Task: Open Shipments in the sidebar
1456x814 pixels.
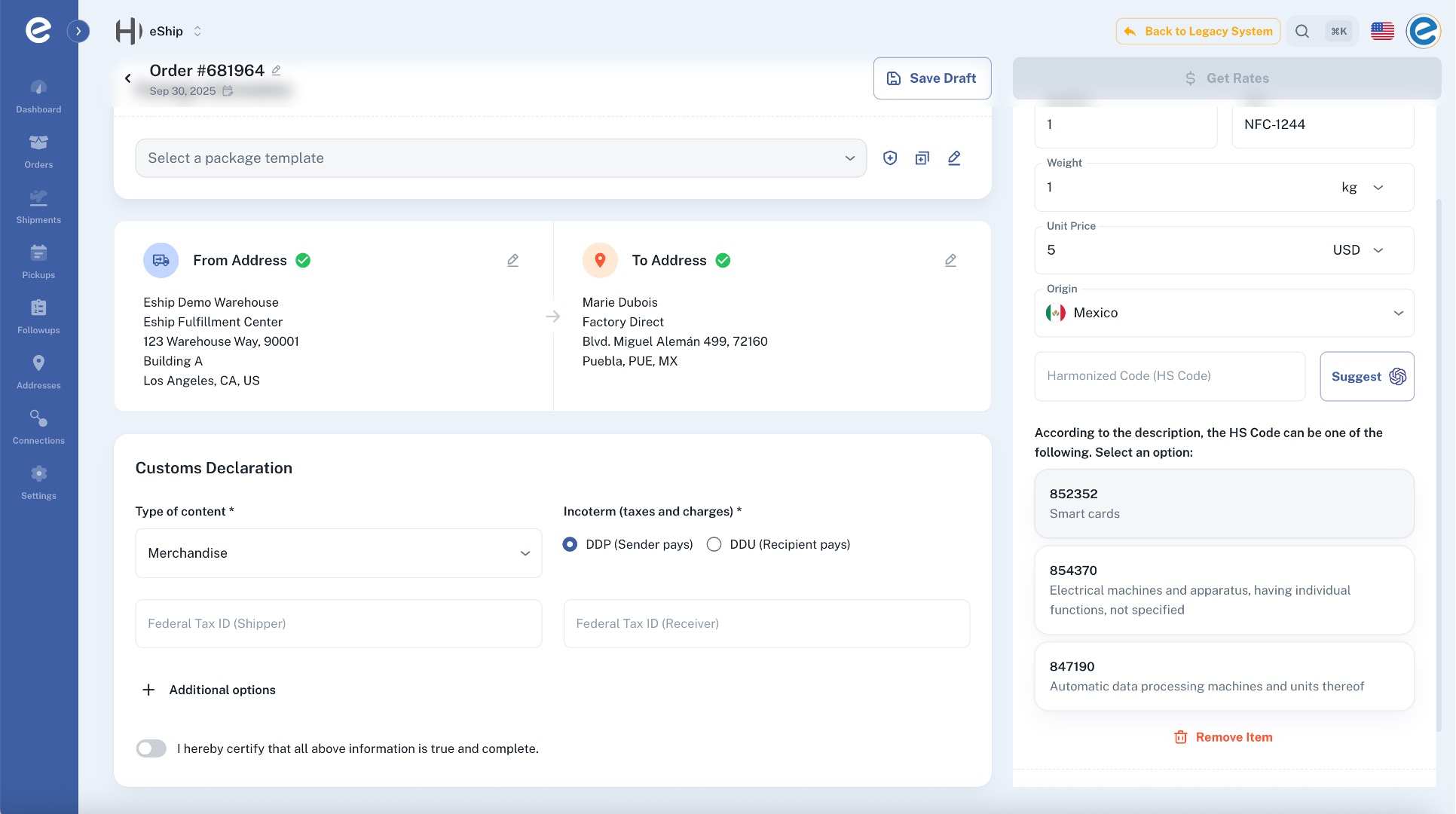Action: coord(38,206)
